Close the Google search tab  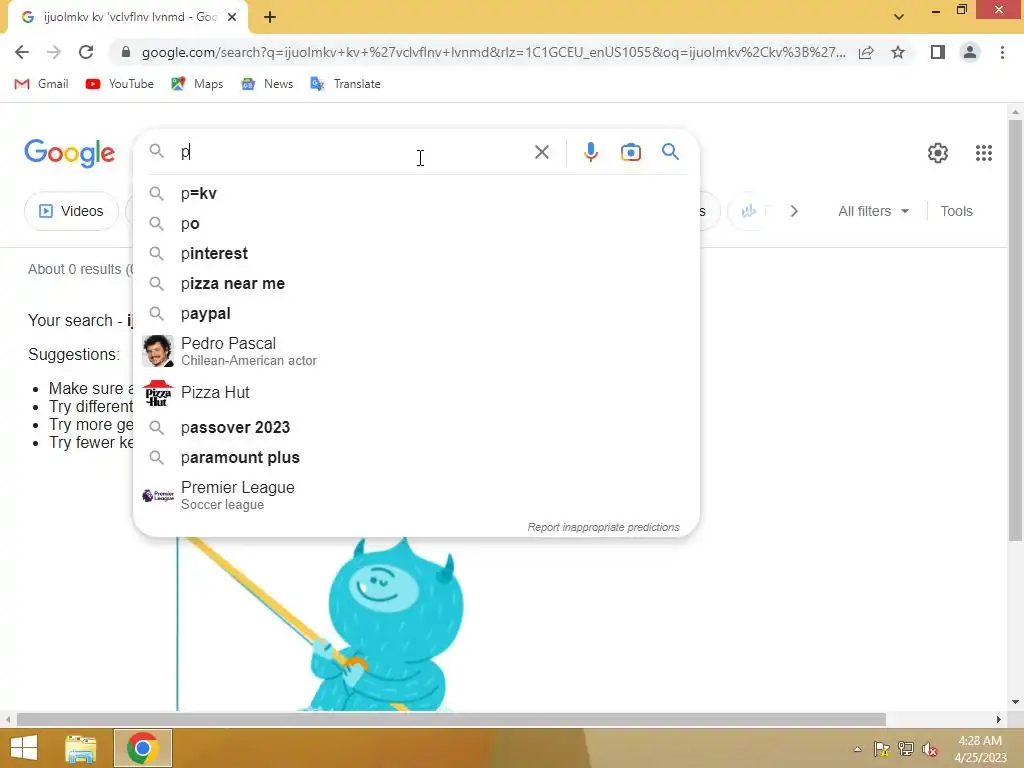pyautogui.click(x=232, y=18)
